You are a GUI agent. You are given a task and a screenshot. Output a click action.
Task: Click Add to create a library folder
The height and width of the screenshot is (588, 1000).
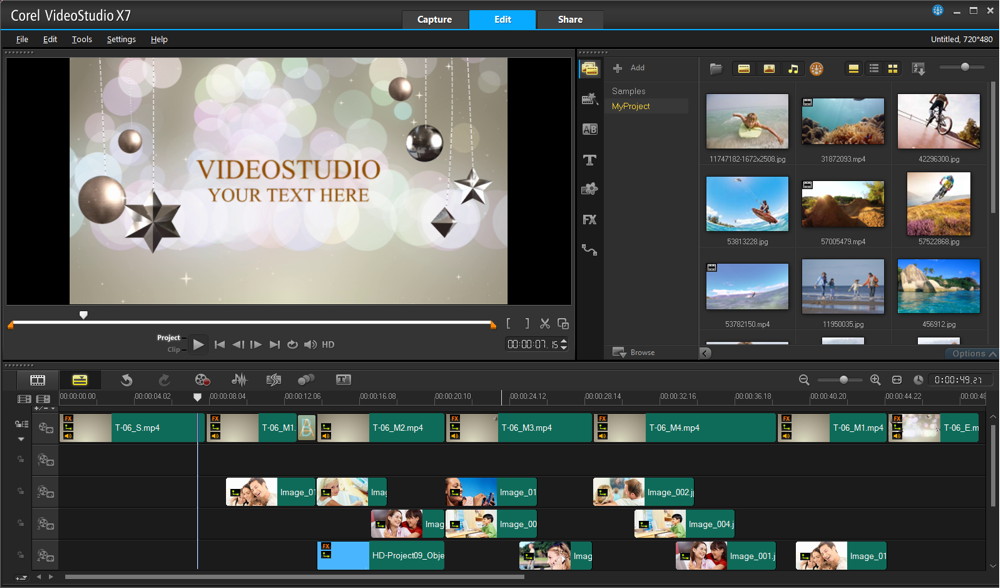(x=629, y=68)
